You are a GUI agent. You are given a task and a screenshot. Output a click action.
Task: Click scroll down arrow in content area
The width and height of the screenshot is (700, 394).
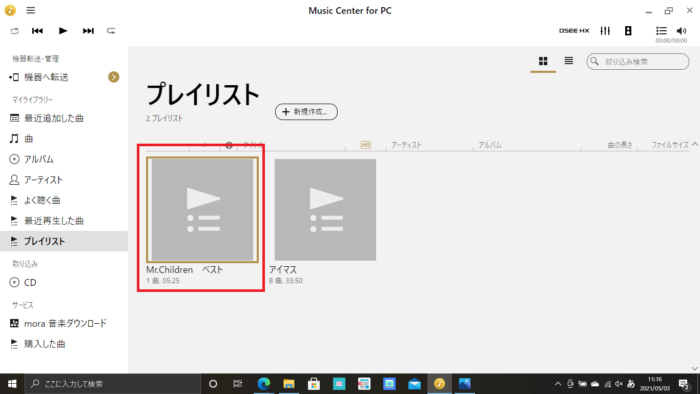coord(695,369)
